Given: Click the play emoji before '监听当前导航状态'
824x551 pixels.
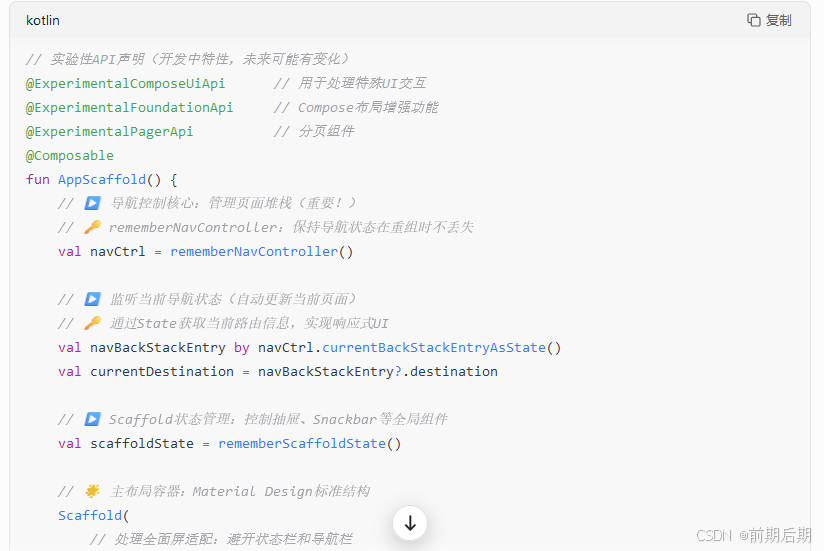Looking at the screenshot, I should pos(92,299).
